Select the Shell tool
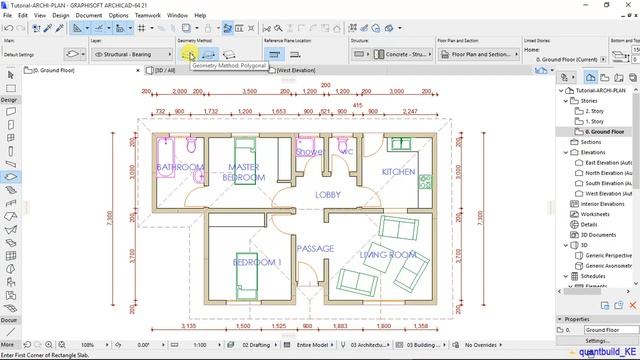640x360 pixels. pyautogui.click(x=11, y=229)
